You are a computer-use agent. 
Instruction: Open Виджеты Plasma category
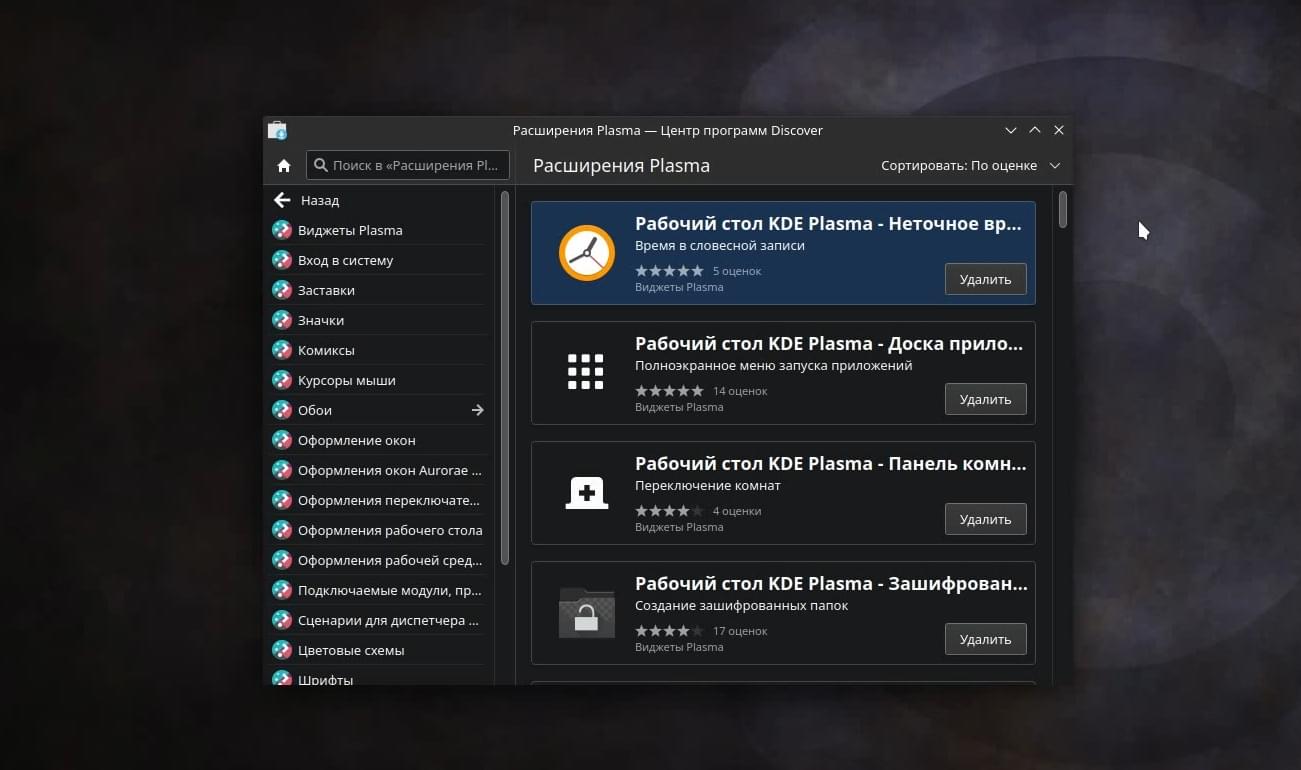378,230
